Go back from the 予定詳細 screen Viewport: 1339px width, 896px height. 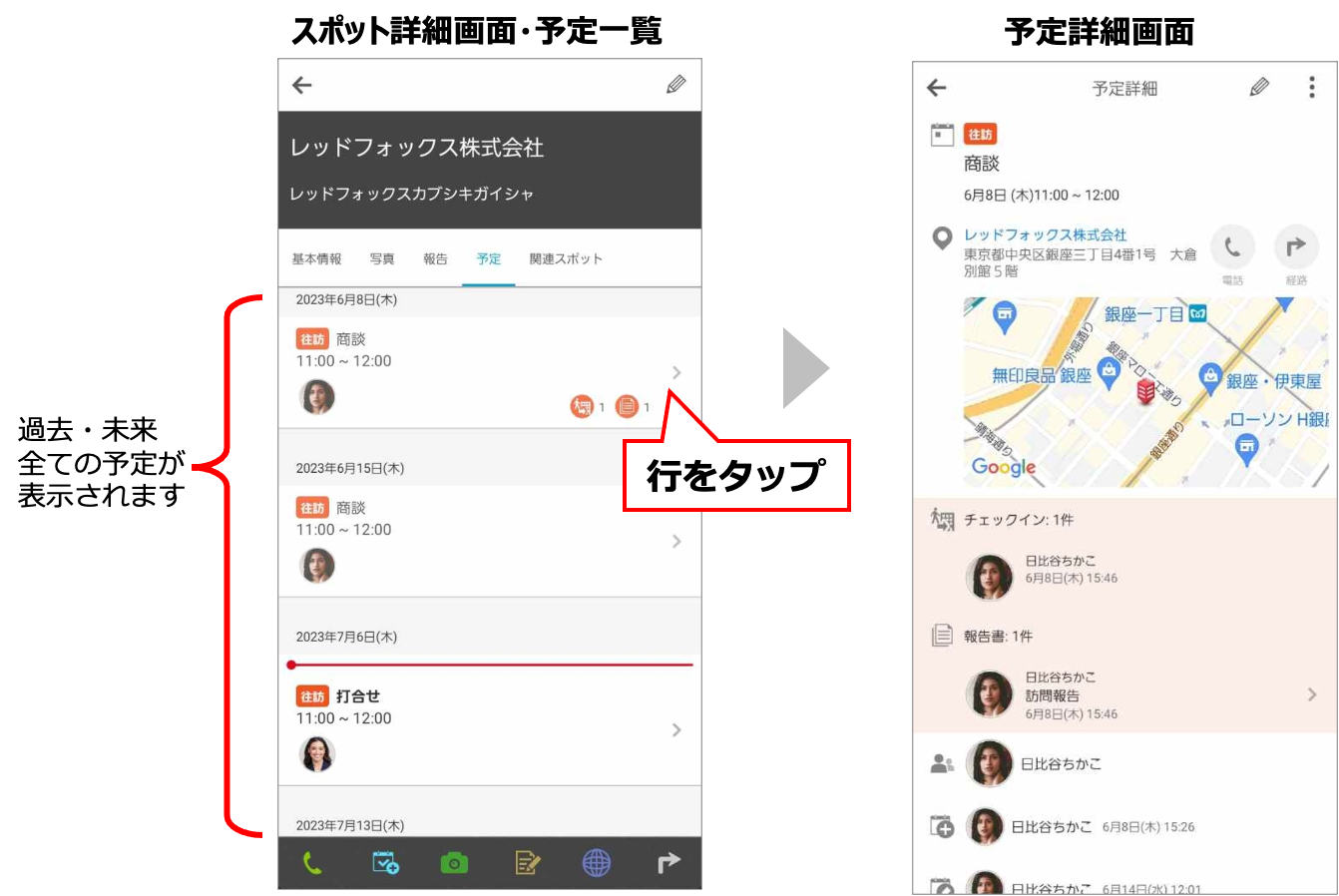(936, 88)
